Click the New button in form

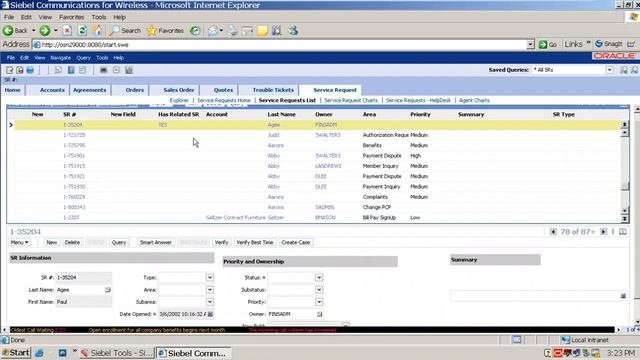[51, 242]
